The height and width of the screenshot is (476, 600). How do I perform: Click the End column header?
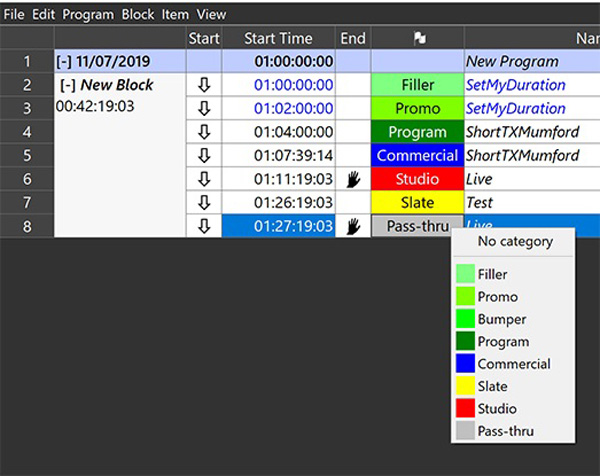tap(353, 38)
